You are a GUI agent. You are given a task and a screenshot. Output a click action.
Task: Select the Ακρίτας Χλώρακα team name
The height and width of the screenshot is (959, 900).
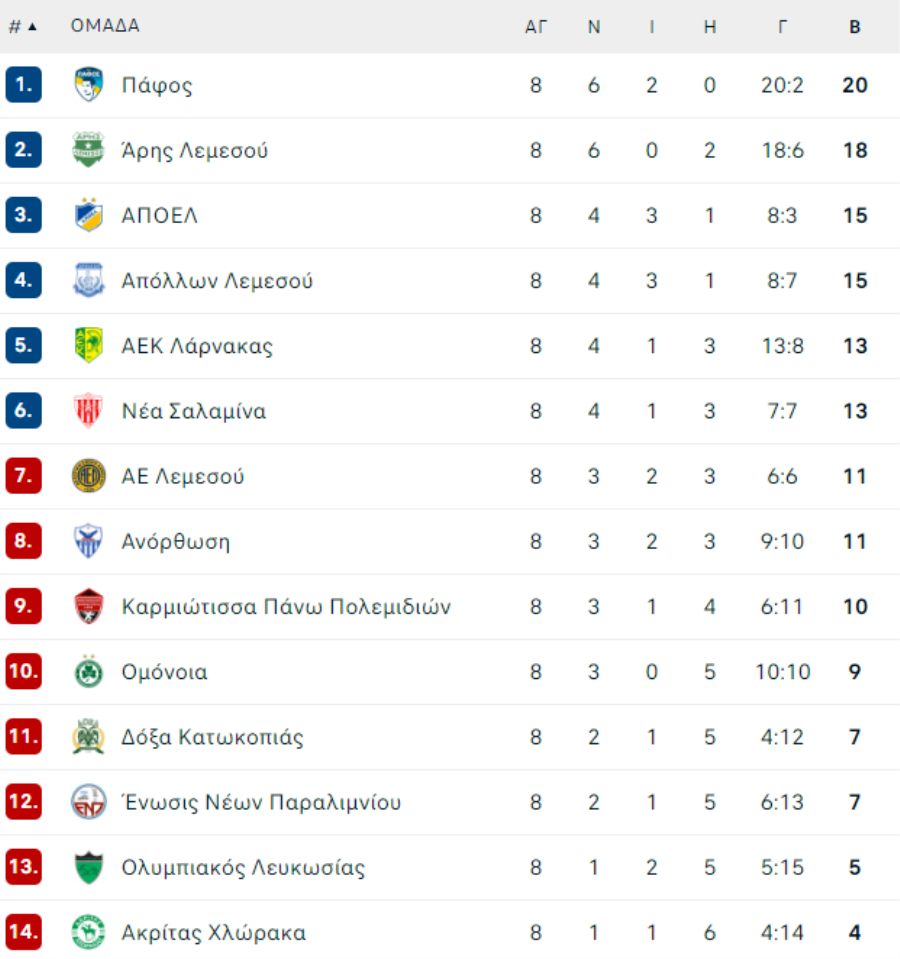click(x=214, y=933)
